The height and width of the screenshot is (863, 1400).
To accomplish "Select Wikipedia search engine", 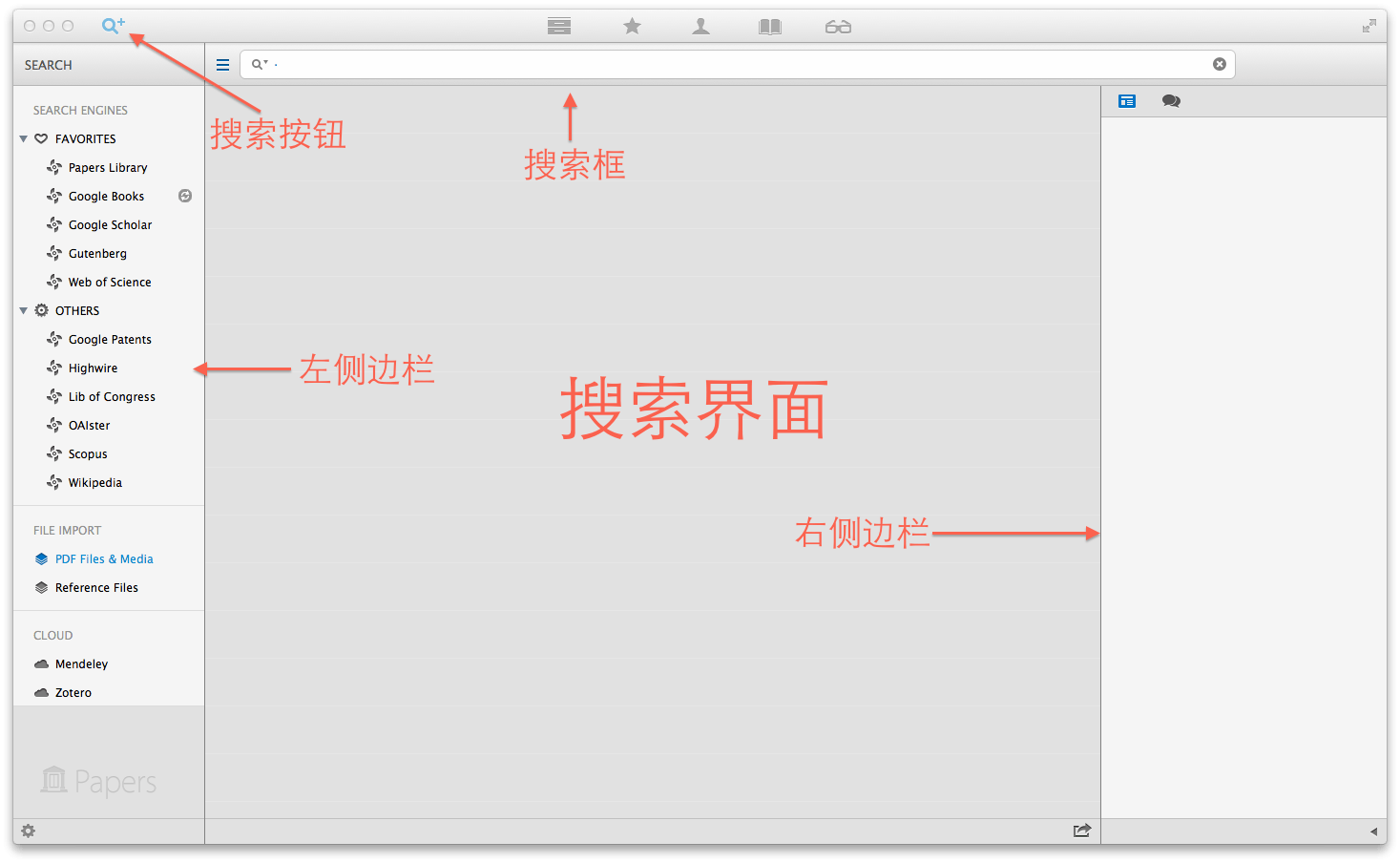I will (x=95, y=483).
